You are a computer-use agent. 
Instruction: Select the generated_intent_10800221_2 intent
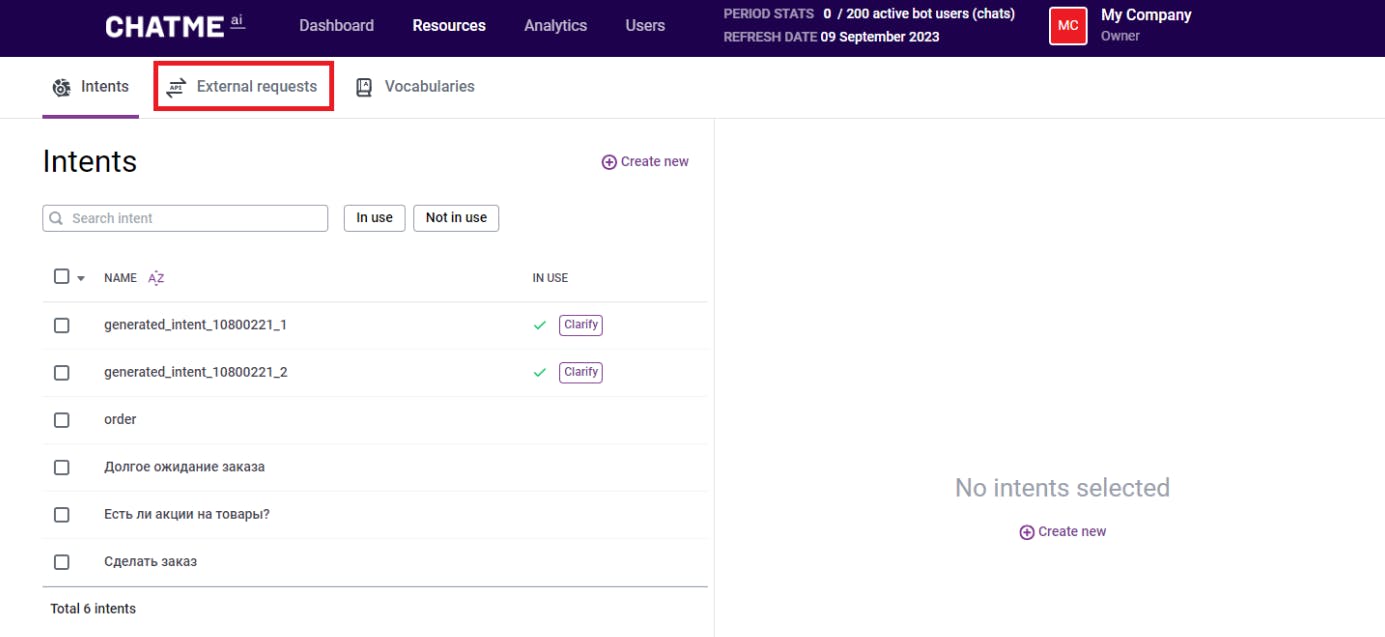coord(195,372)
